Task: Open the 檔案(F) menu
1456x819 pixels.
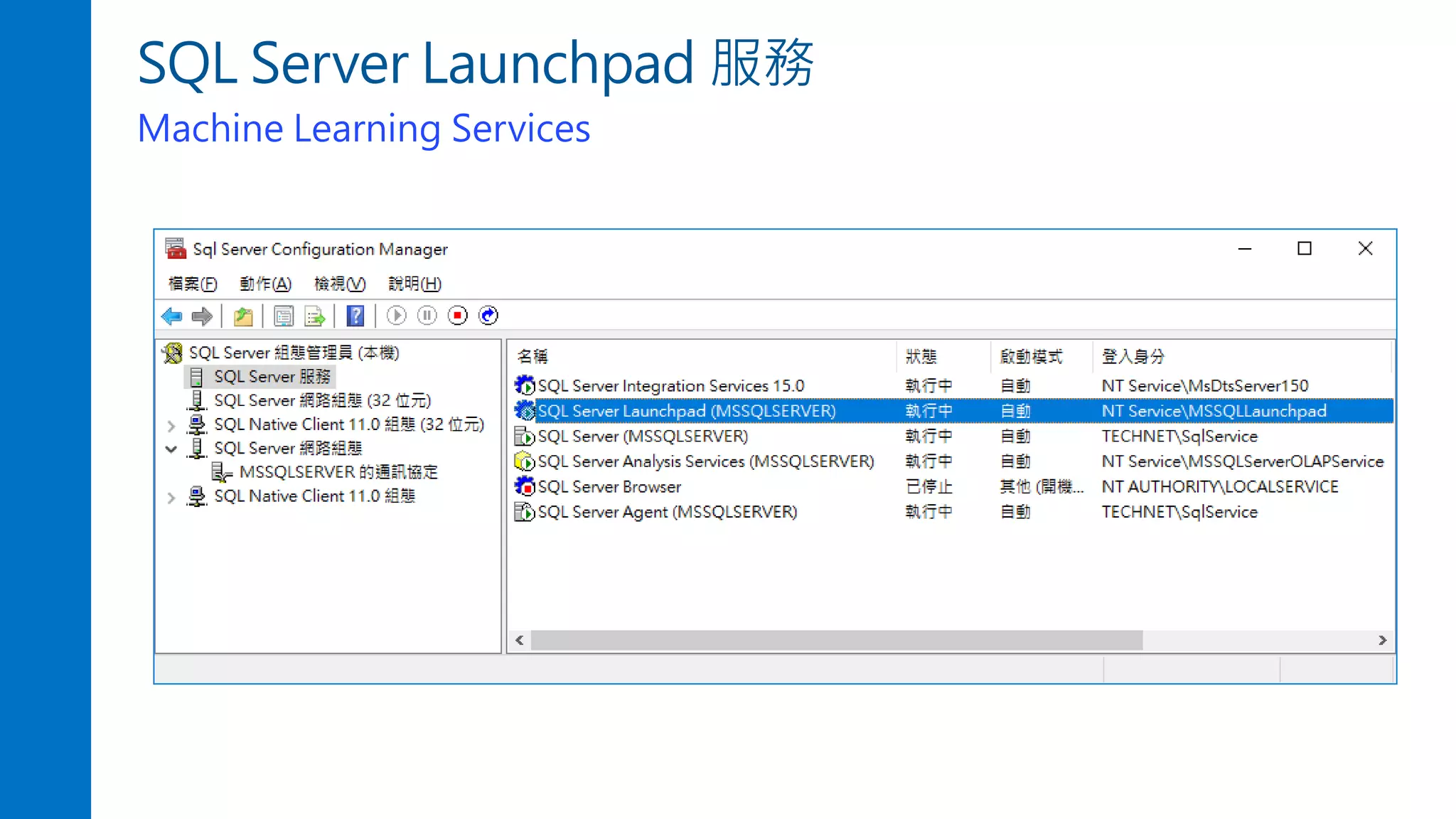Action: coord(193,284)
